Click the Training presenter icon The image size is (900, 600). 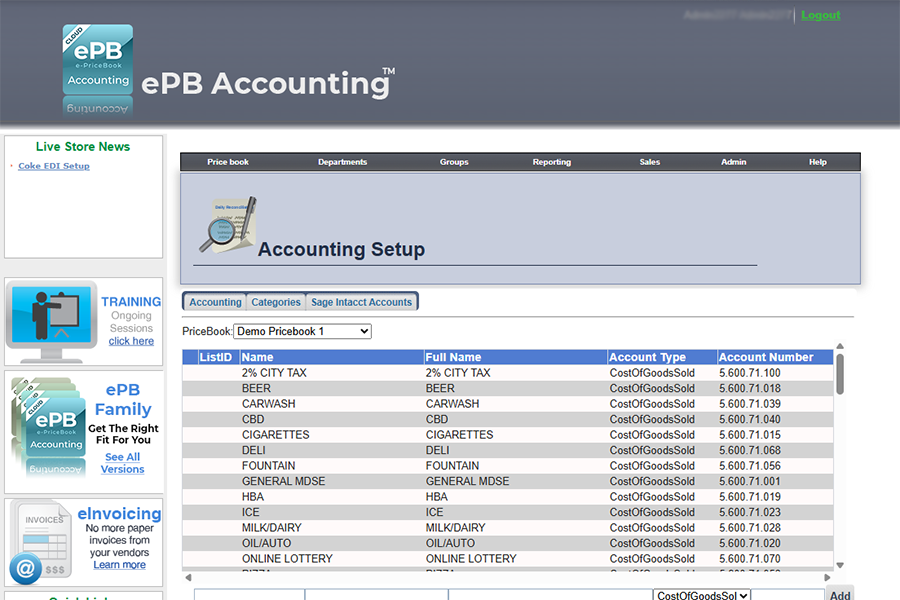pos(52,319)
